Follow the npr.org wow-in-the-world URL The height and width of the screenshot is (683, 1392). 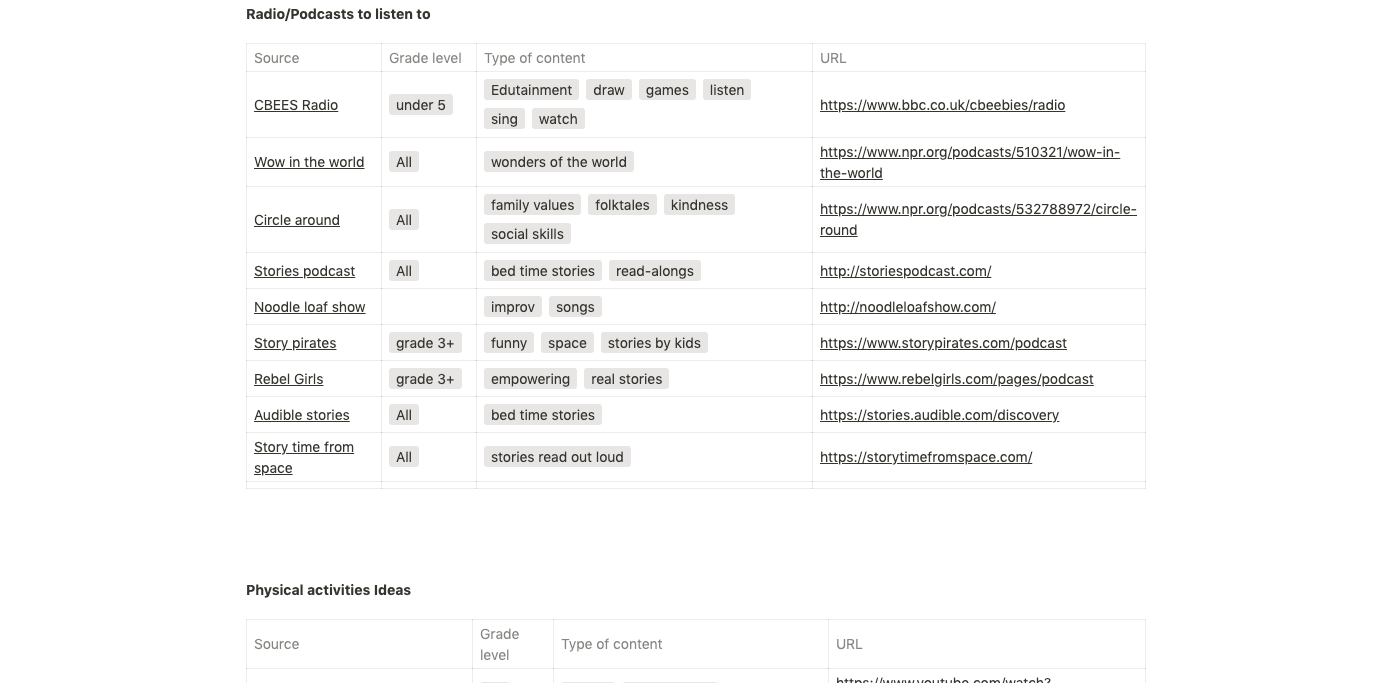[x=970, y=162]
